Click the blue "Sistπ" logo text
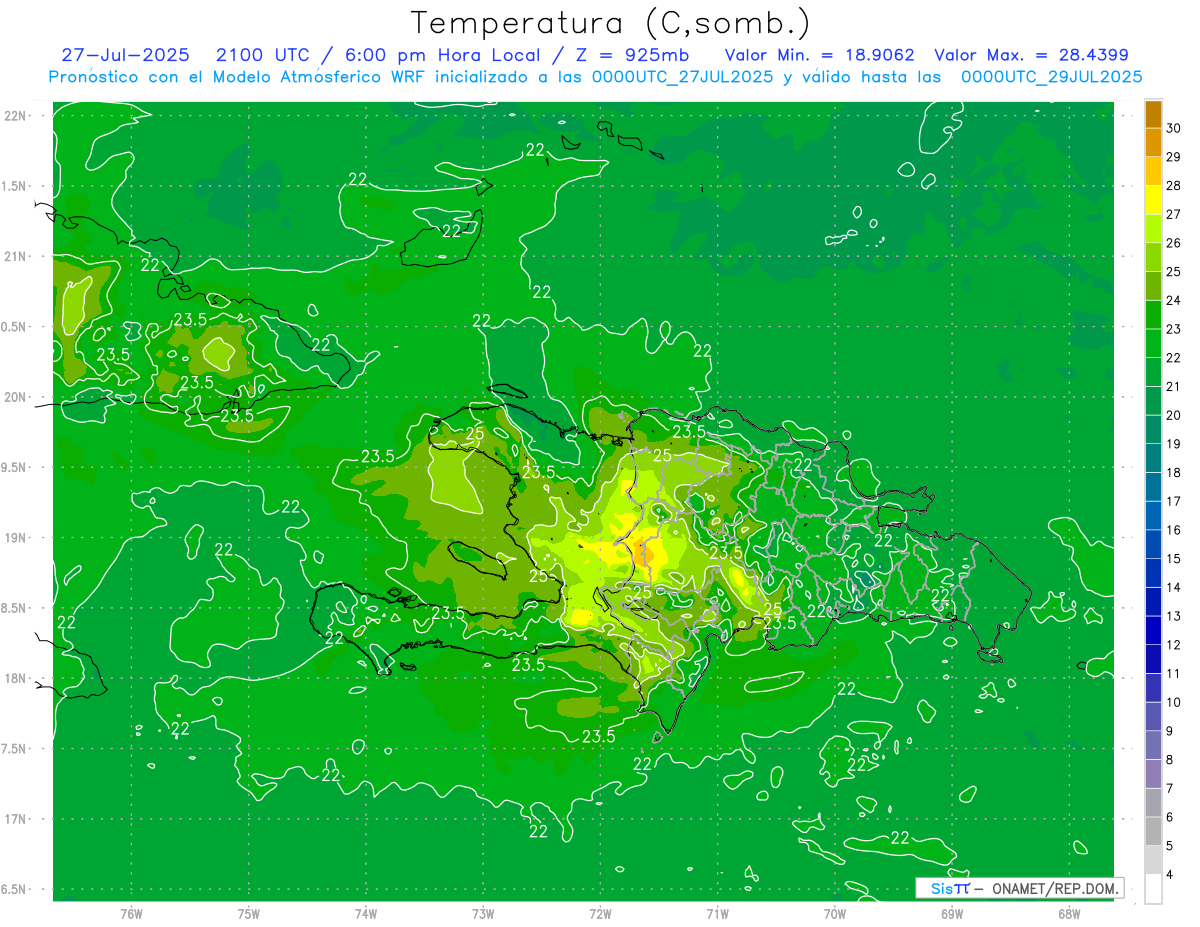The height and width of the screenshot is (927, 1200). click(x=950, y=888)
